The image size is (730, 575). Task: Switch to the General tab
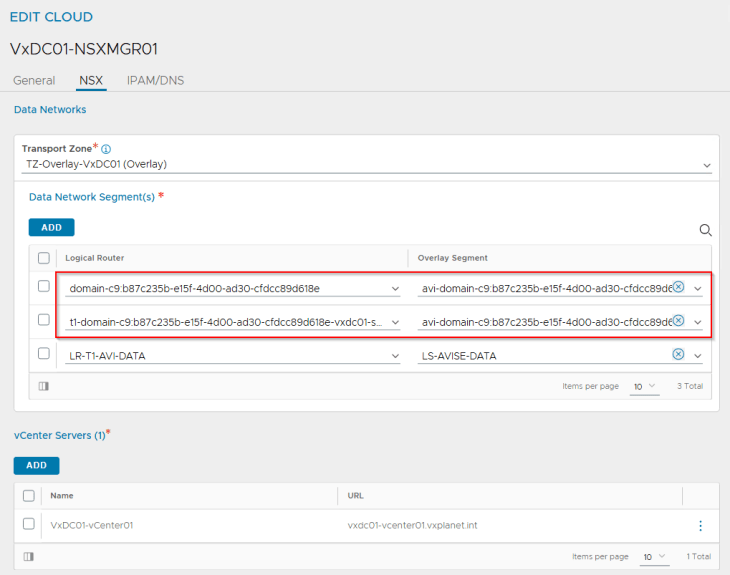click(34, 80)
